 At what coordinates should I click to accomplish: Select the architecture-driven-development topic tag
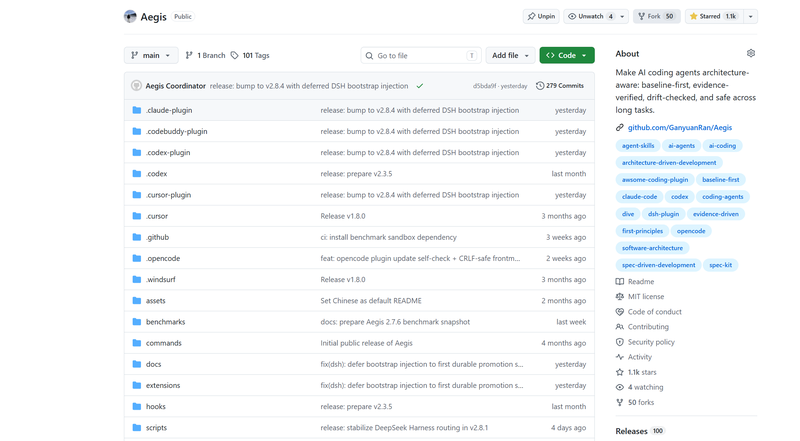tap(669, 162)
